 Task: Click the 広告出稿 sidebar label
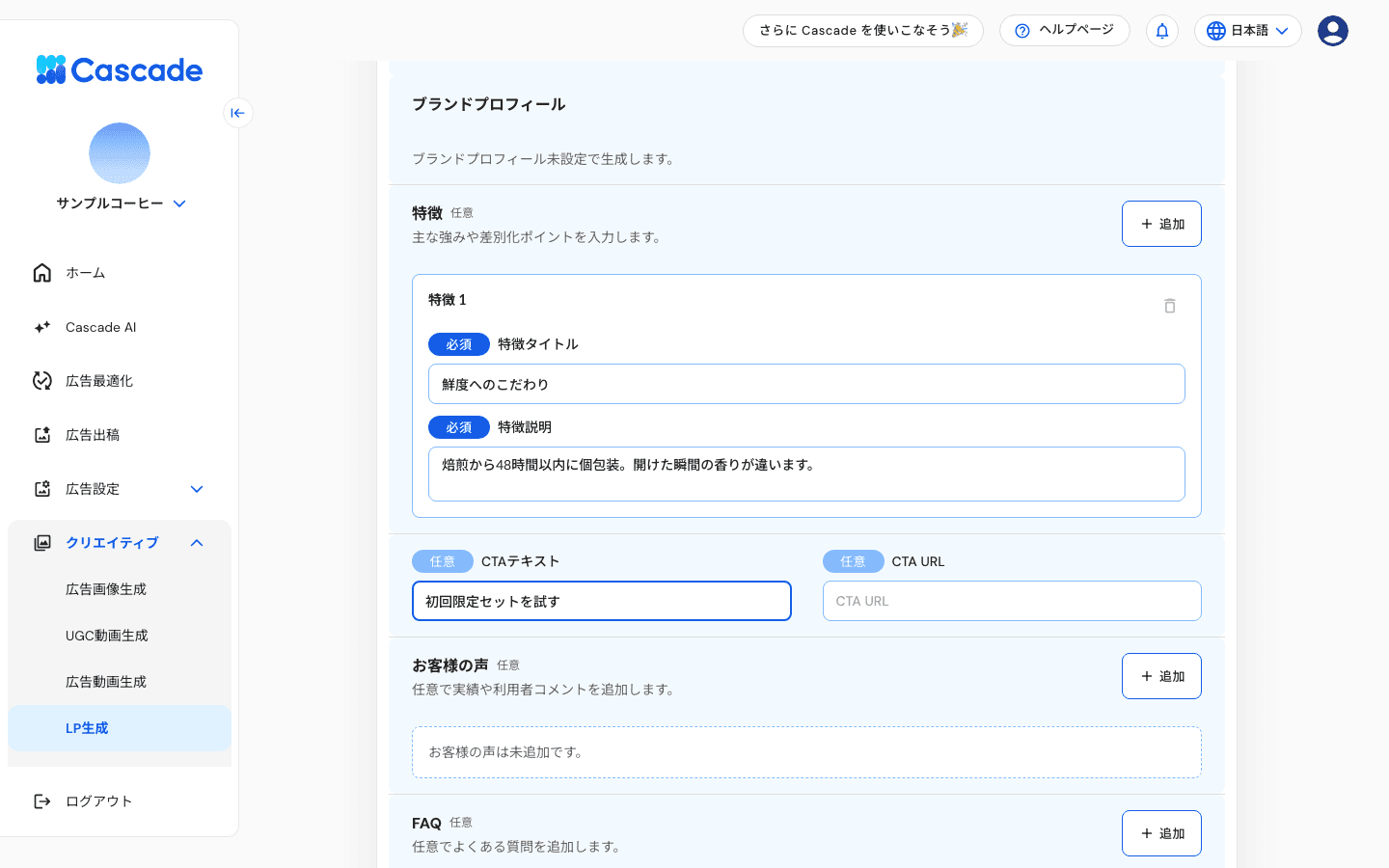point(93,435)
